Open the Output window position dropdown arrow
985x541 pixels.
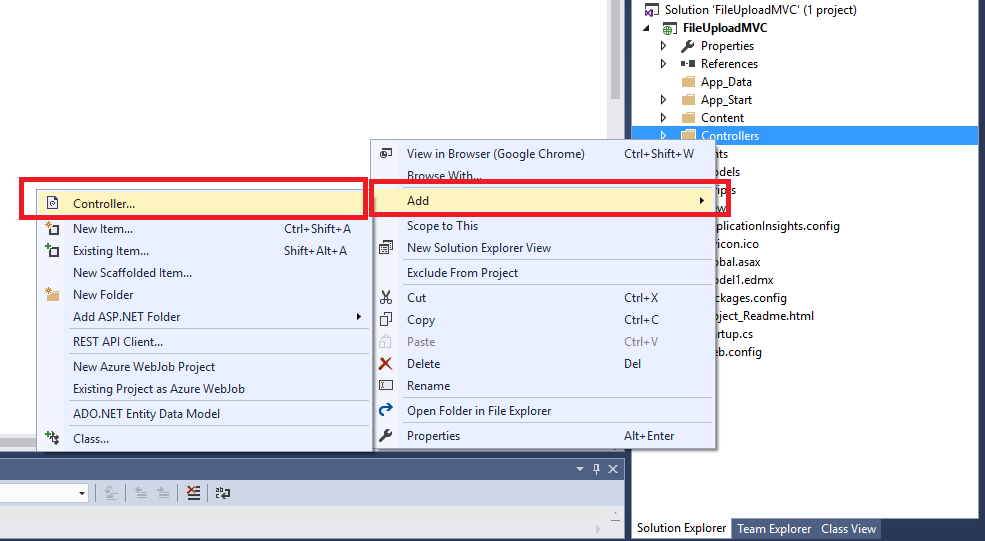point(580,469)
